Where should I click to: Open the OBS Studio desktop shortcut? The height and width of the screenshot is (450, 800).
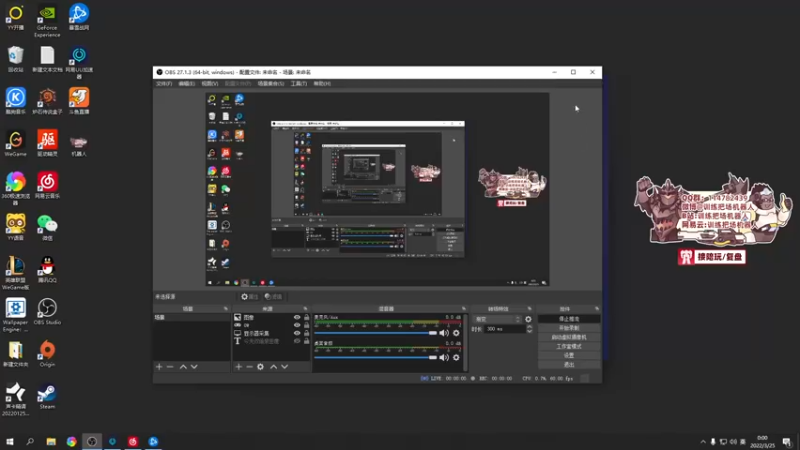47,312
